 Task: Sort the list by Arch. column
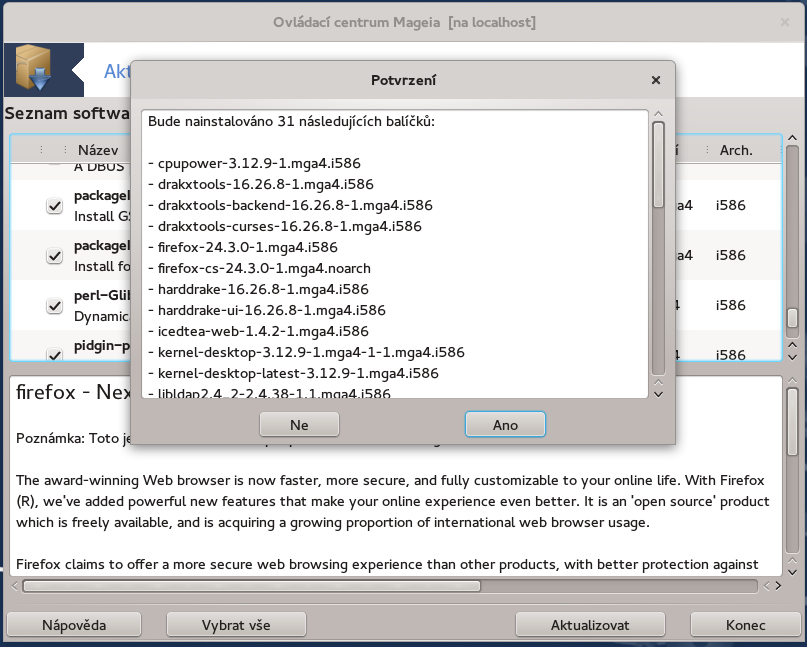point(736,150)
